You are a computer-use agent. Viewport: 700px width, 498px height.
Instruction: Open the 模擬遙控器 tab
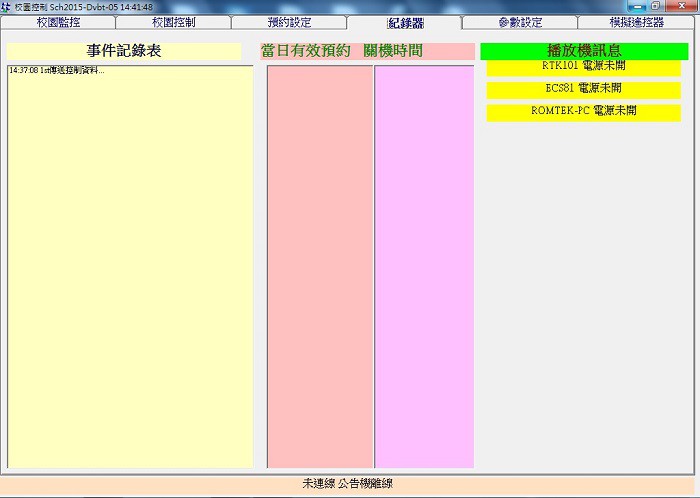(636, 22)
